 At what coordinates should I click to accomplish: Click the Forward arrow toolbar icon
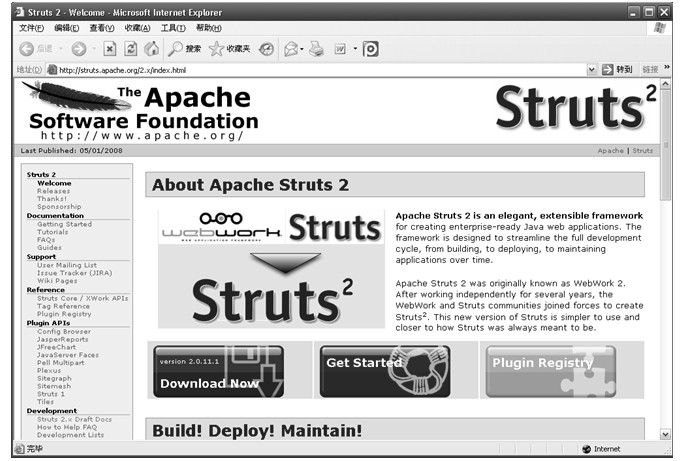click(79, 49)
